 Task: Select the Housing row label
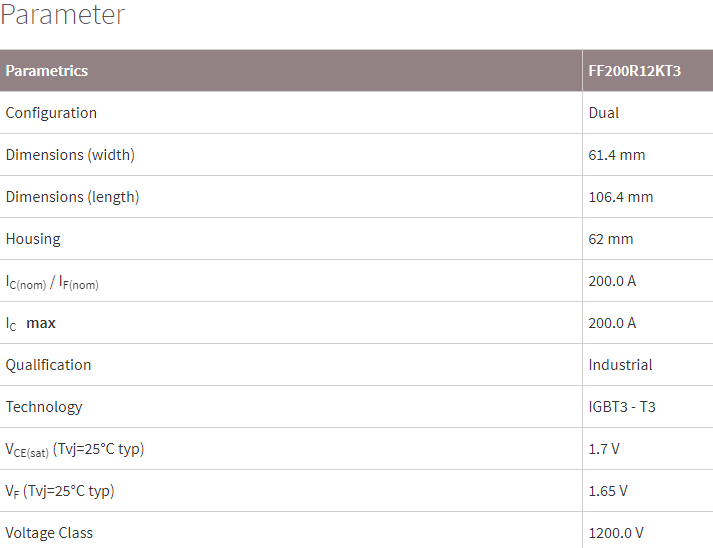click(33, 239)
